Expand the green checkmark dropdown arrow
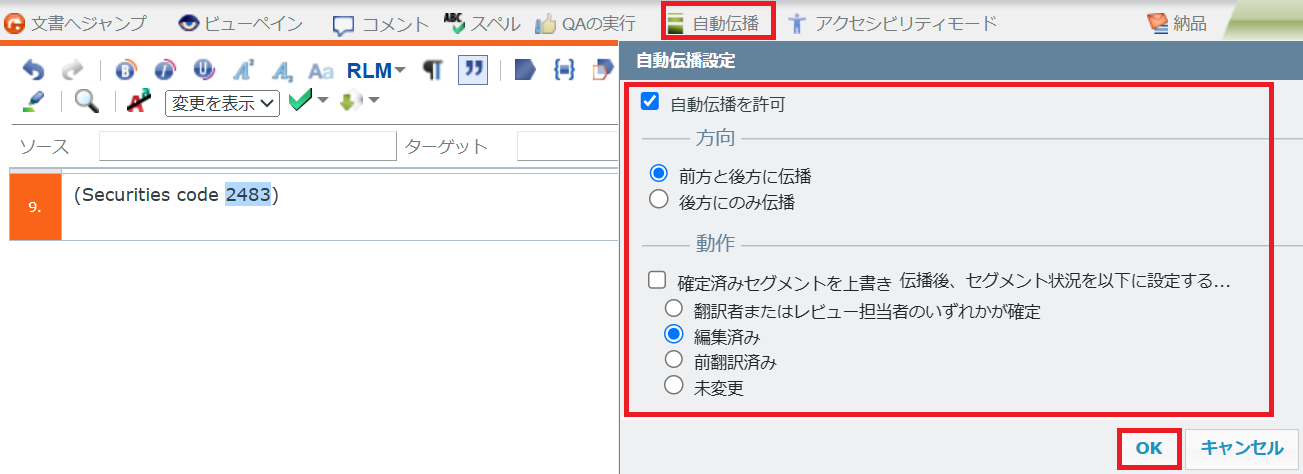Screen dimensions: 1303x474 tap(323, 101)
